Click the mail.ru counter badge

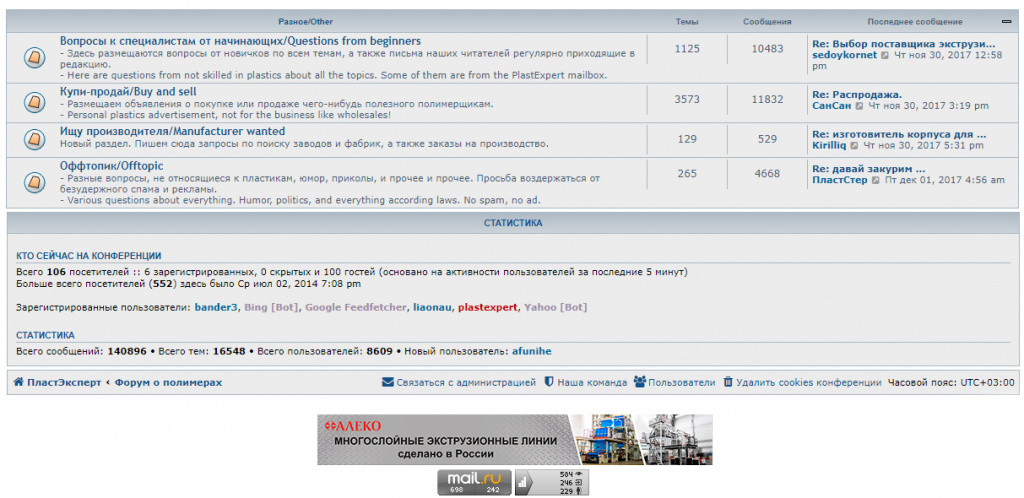pyautogui.click(x=473, y=482)
